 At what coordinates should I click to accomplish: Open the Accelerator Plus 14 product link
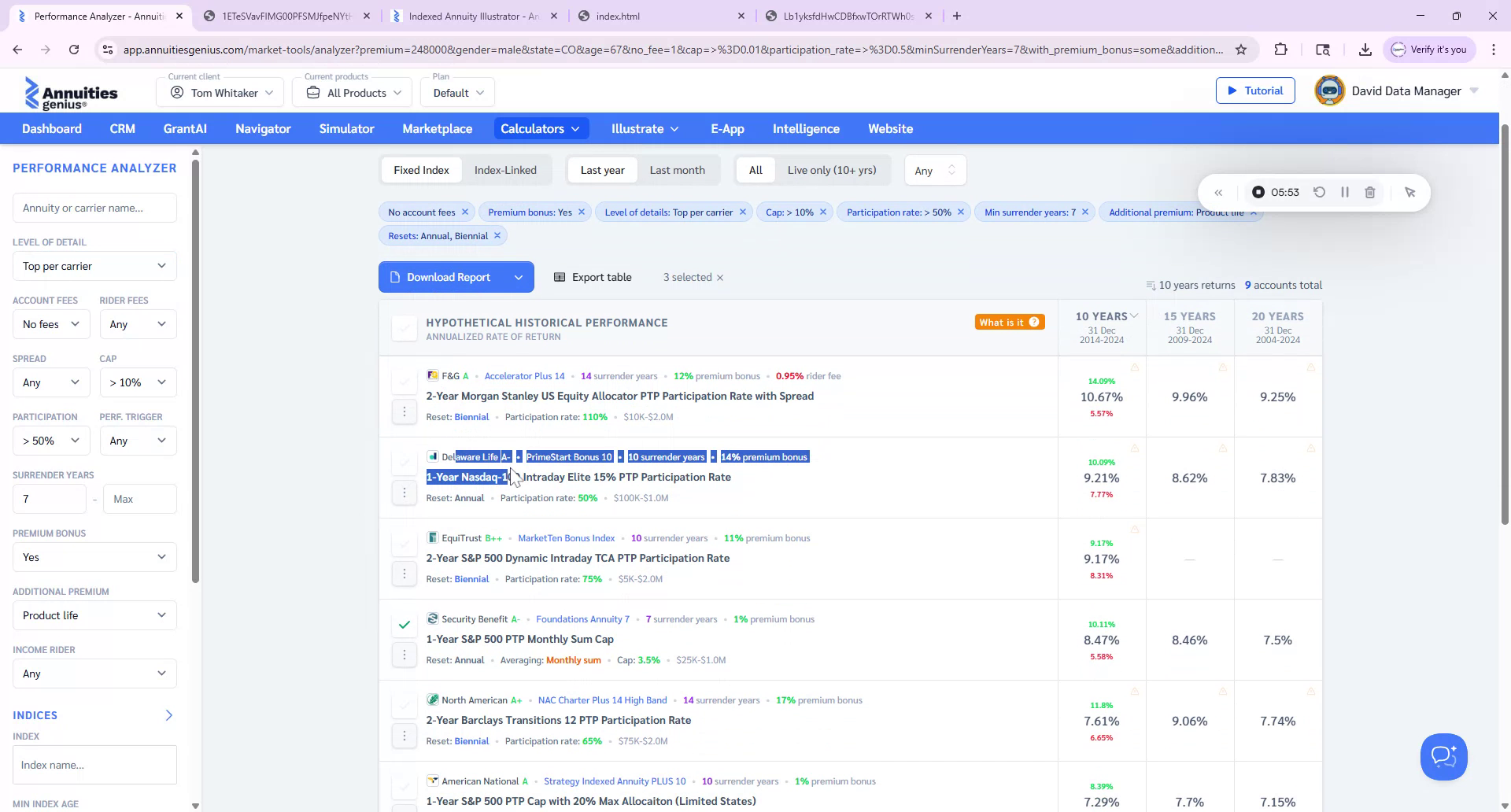[524, 375]
